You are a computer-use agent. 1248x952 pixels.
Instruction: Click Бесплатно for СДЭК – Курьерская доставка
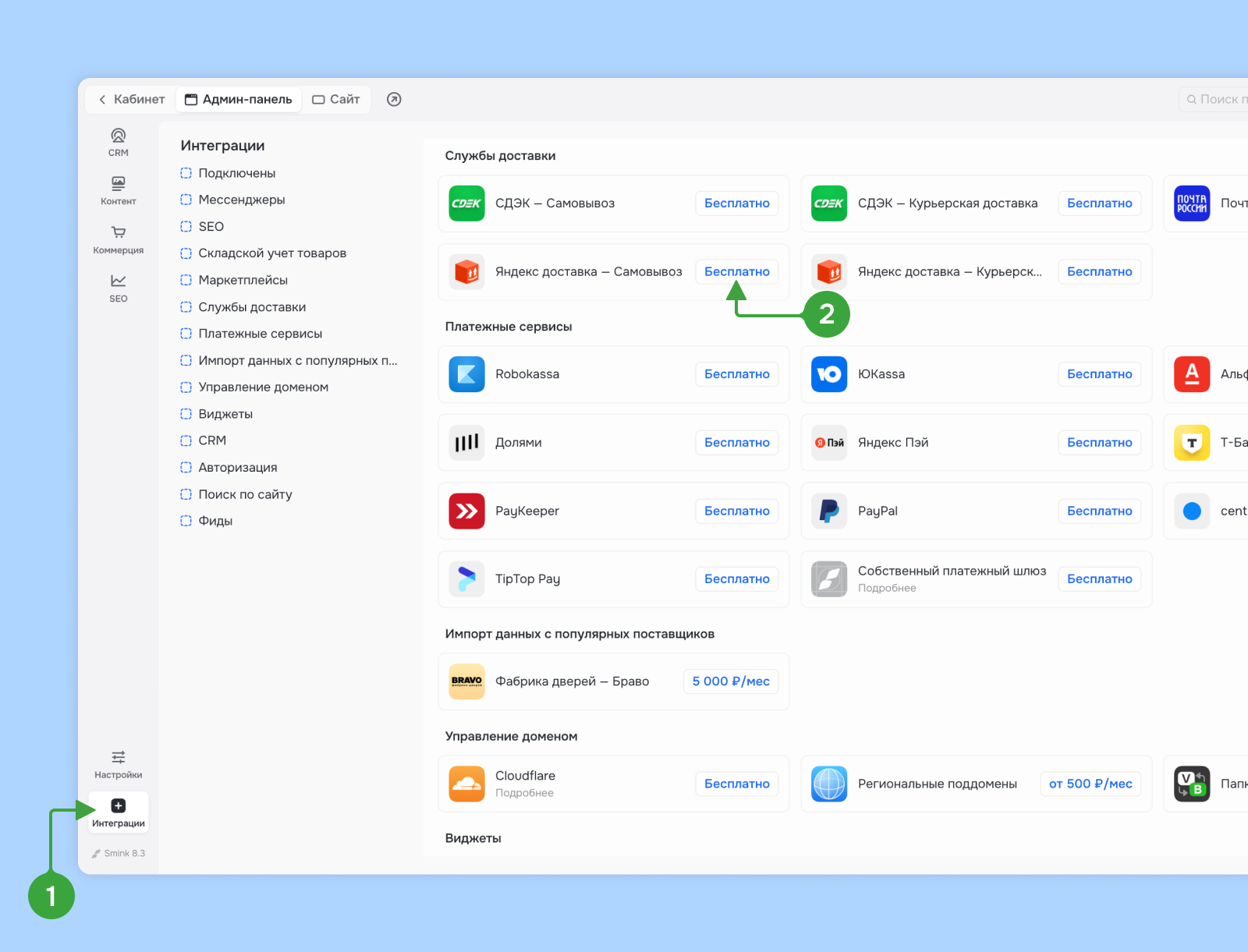click(x=1100, y=203)
